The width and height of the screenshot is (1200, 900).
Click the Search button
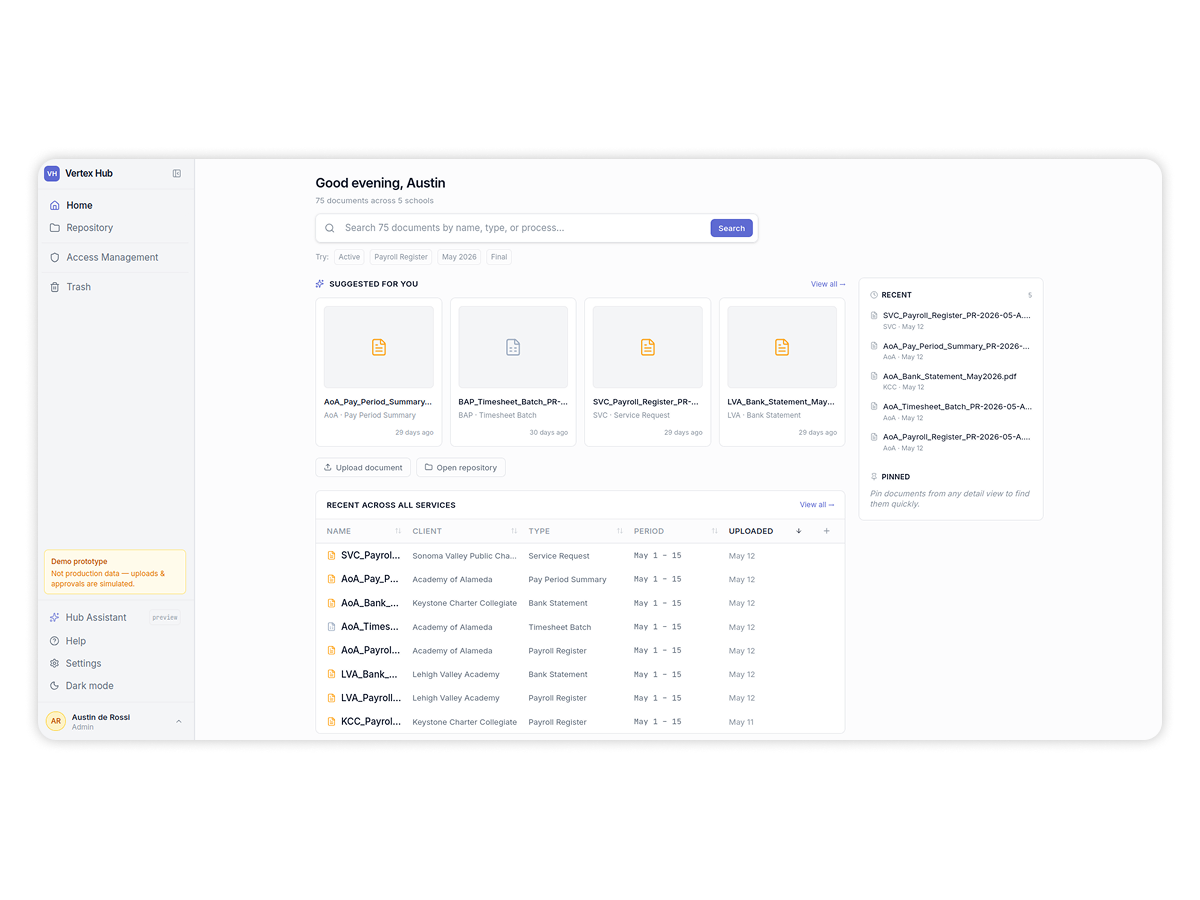731,228
